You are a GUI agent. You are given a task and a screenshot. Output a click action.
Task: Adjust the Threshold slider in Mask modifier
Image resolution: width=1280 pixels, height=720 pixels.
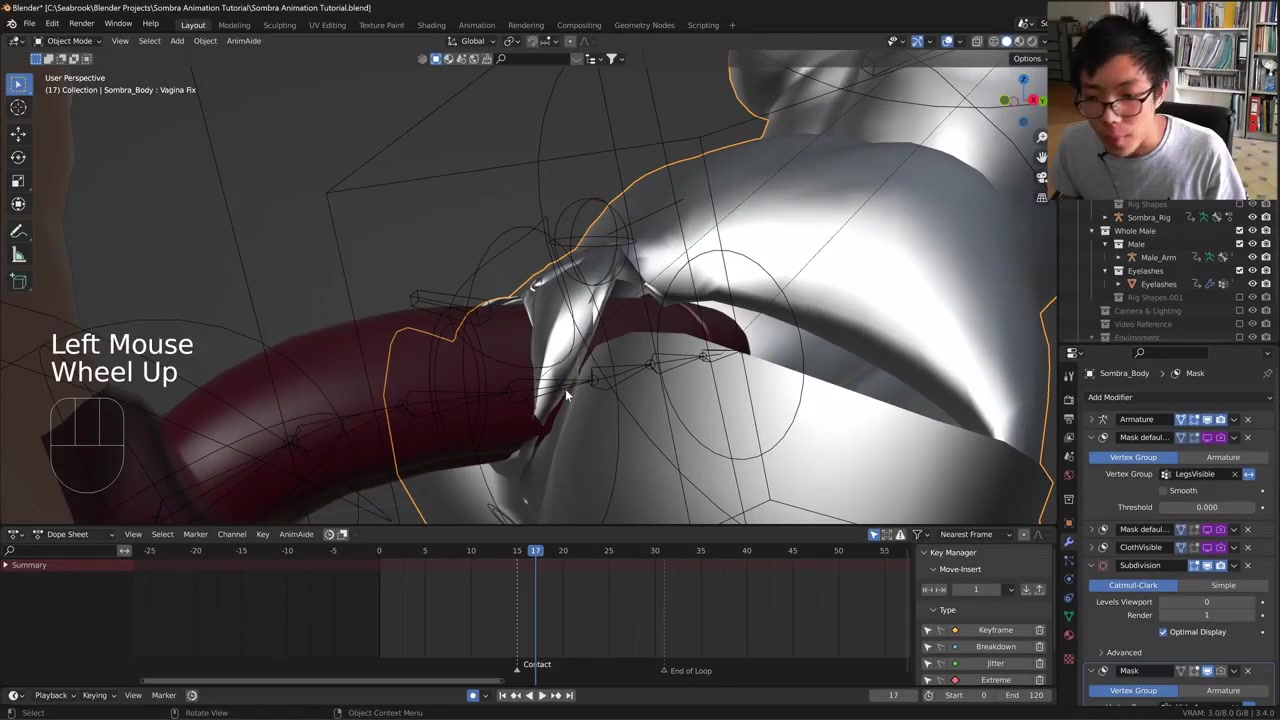click(x=1206, y=507)
